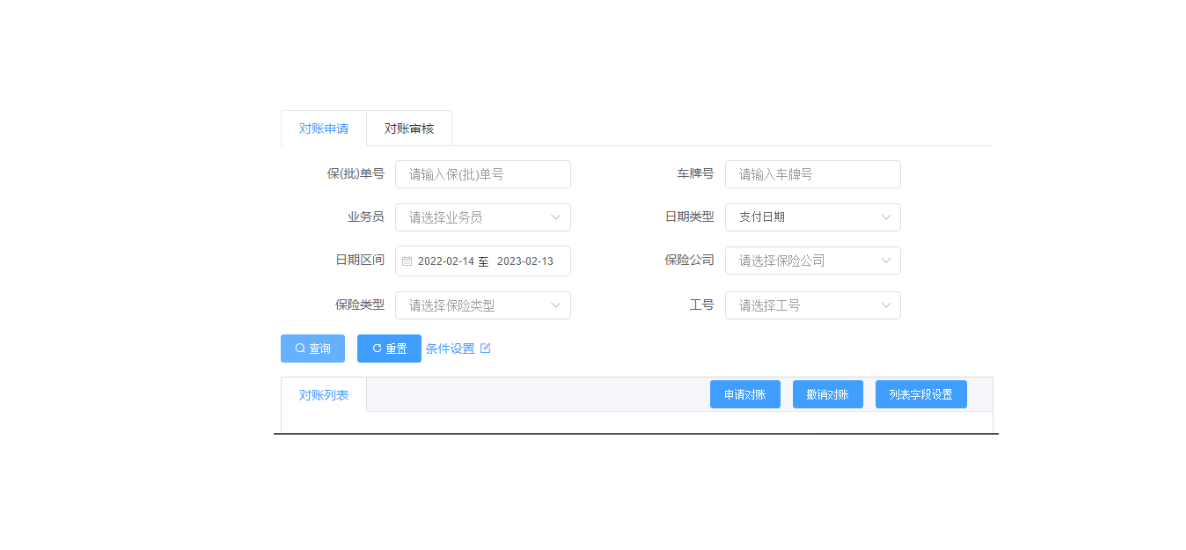Click the chevron arrow in 工号 field

click(886, 306)
